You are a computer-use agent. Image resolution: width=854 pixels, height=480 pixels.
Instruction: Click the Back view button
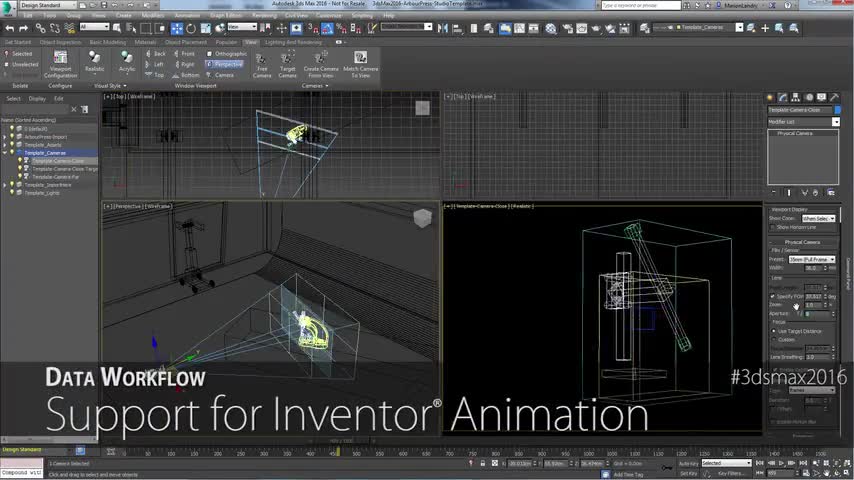[156, 54]
